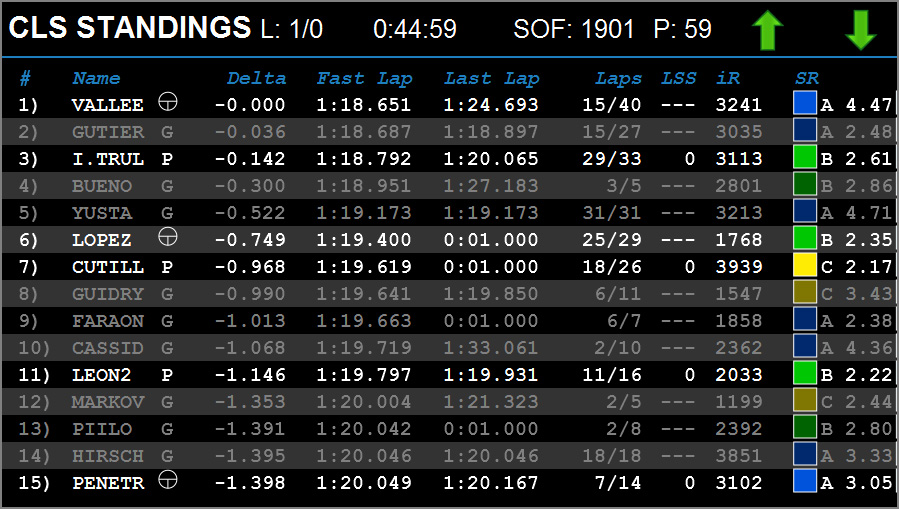
Task: Click the Last Lap column header
Action: 492,78
